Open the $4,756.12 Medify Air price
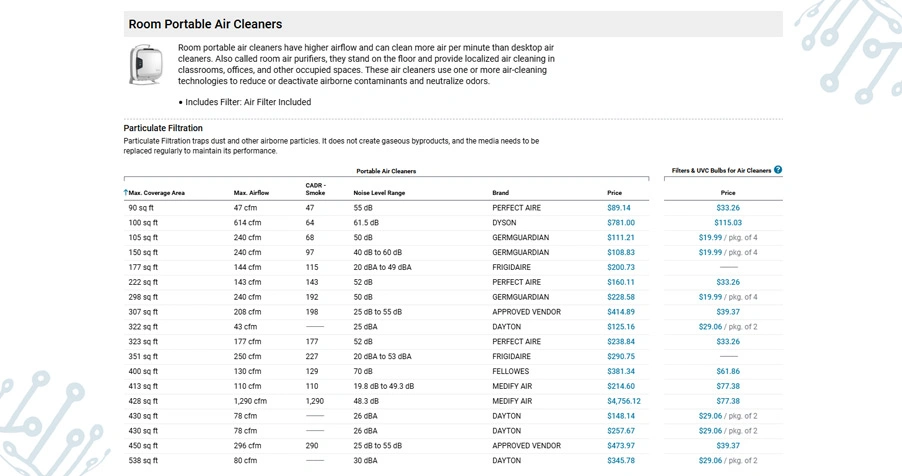Screen dimensions: 902x476 point(624,401)
